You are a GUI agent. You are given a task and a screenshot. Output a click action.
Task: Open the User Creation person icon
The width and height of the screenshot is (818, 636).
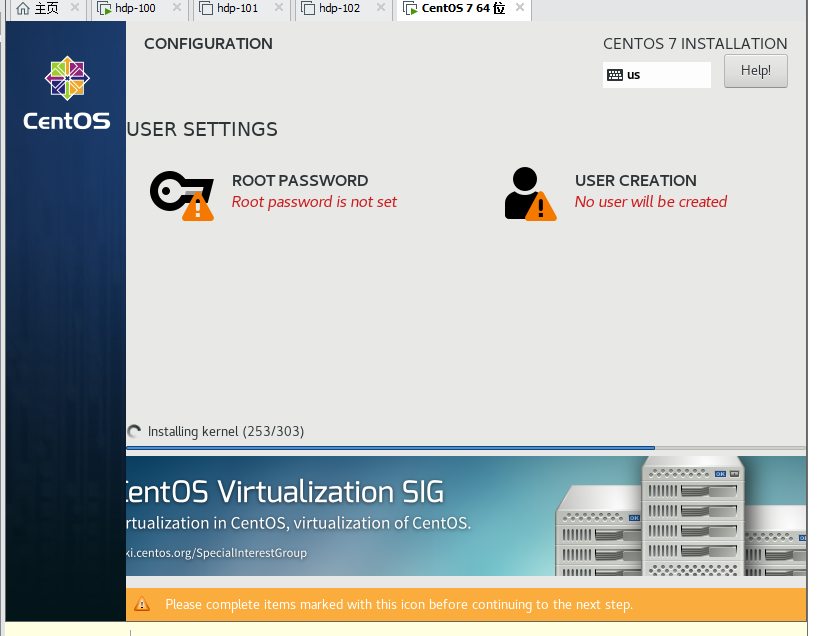click(x=530, y=194)
